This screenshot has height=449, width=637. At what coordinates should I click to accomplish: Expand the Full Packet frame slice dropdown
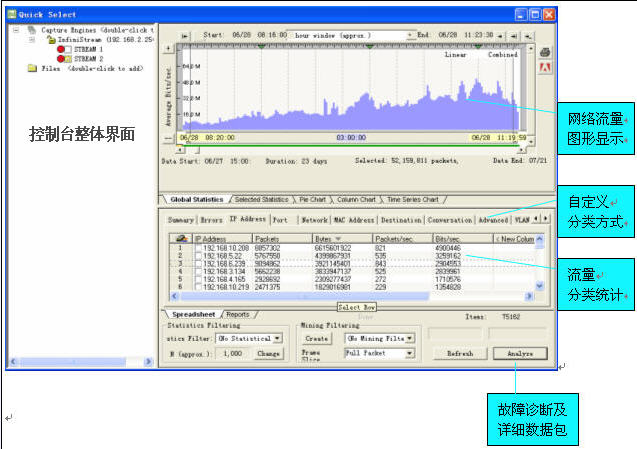409,353
